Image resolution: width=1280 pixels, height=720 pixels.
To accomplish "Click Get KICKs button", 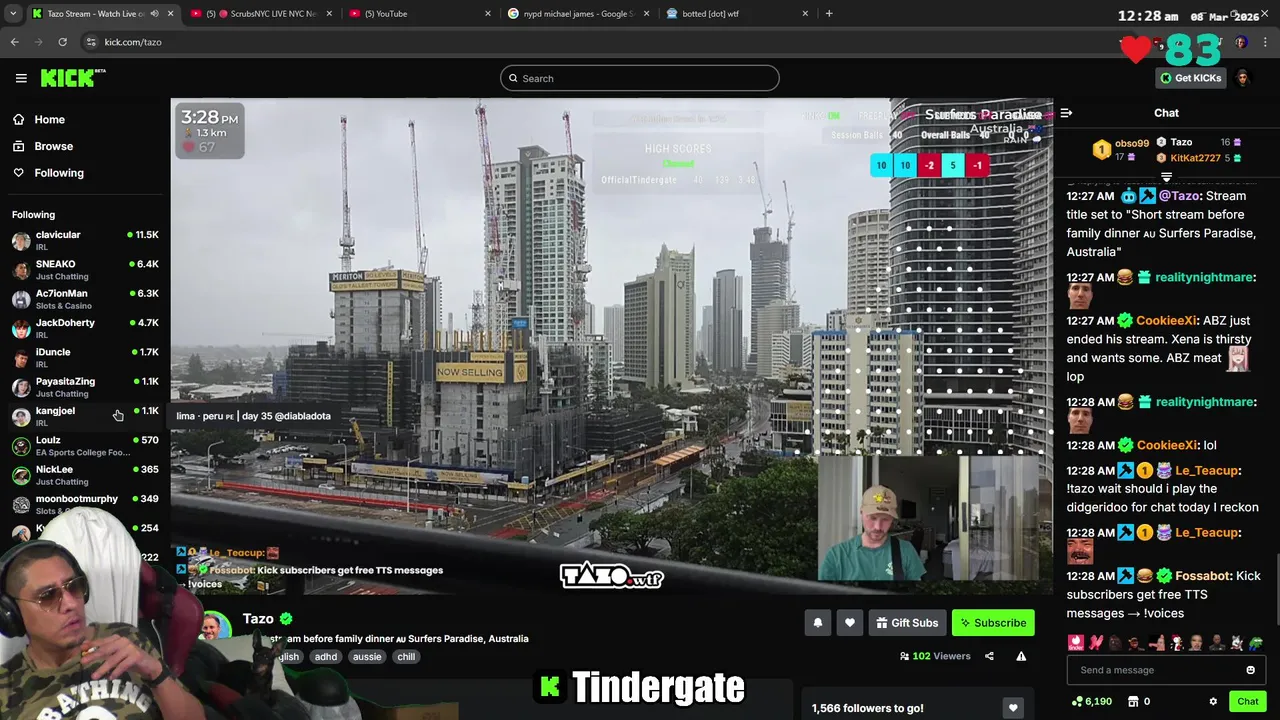I will (x=1191, y=78).
